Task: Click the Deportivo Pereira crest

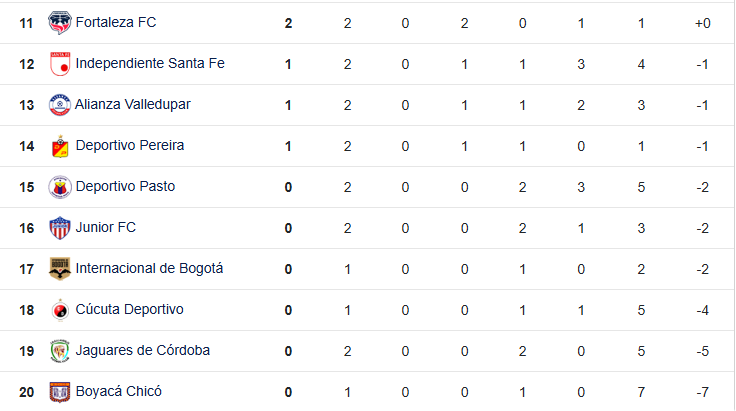Action: click(60, 146)
